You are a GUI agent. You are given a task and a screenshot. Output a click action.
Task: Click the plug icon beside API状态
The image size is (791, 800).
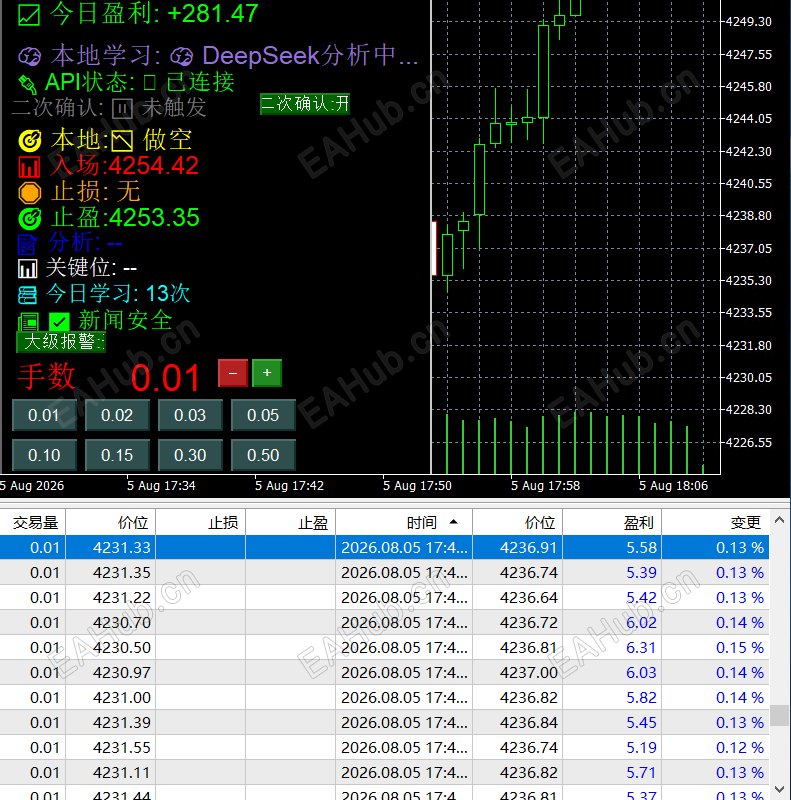click(28, 84)
